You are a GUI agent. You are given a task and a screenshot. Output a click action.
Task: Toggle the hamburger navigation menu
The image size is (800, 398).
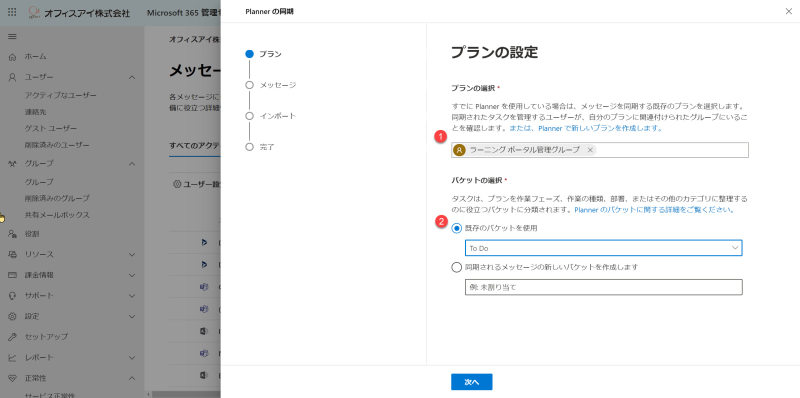point(12,37)
